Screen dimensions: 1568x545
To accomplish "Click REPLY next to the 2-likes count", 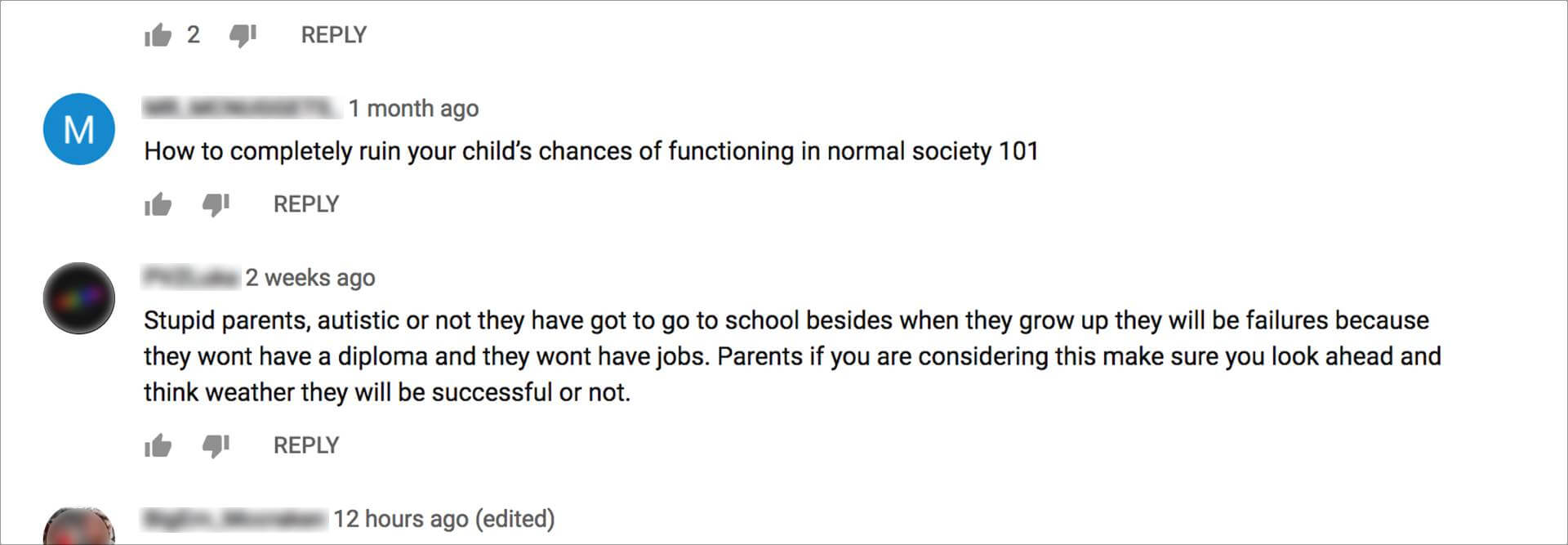I will click(x=333, y=35).
